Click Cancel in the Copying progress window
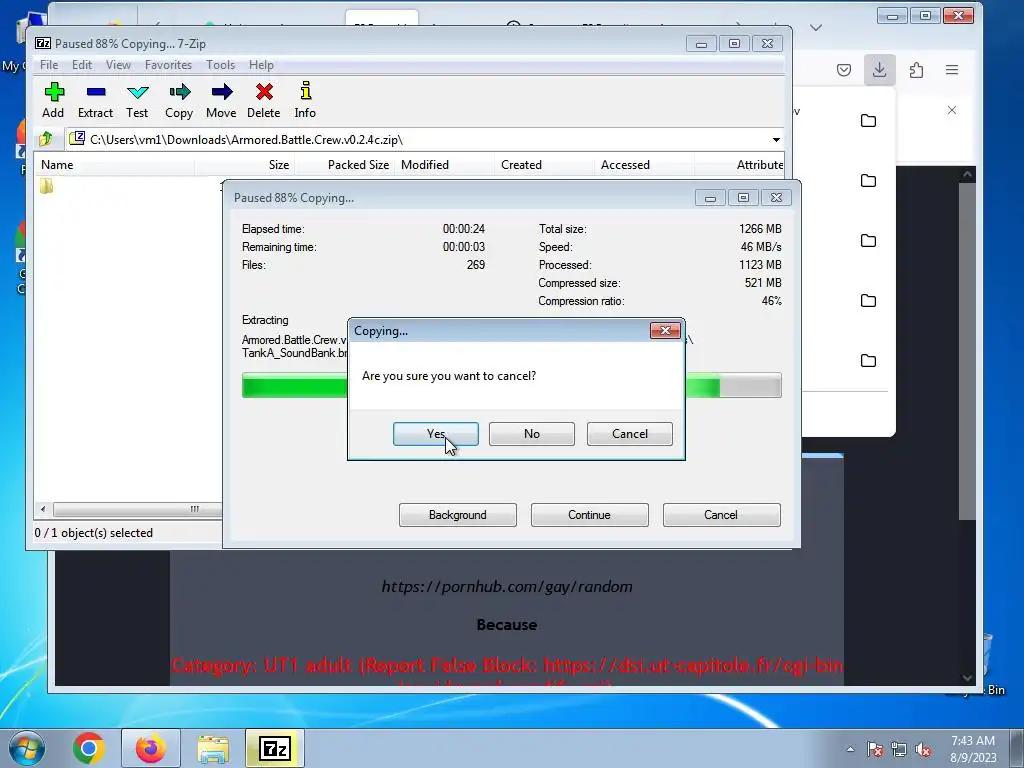 722,515
